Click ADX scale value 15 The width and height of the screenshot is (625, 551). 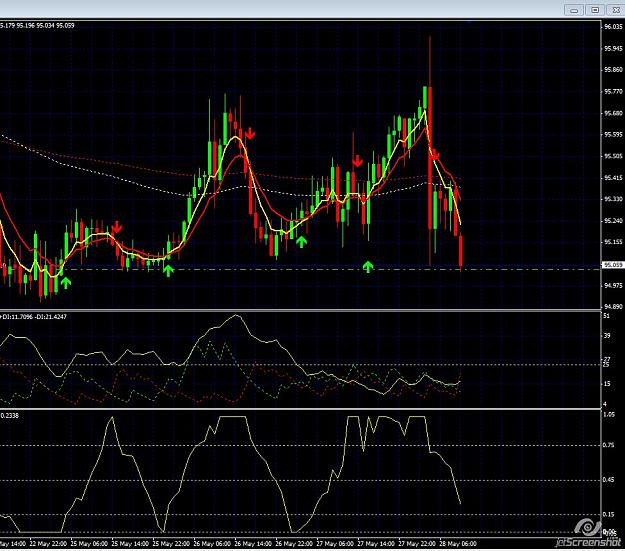tap(606, 384)
